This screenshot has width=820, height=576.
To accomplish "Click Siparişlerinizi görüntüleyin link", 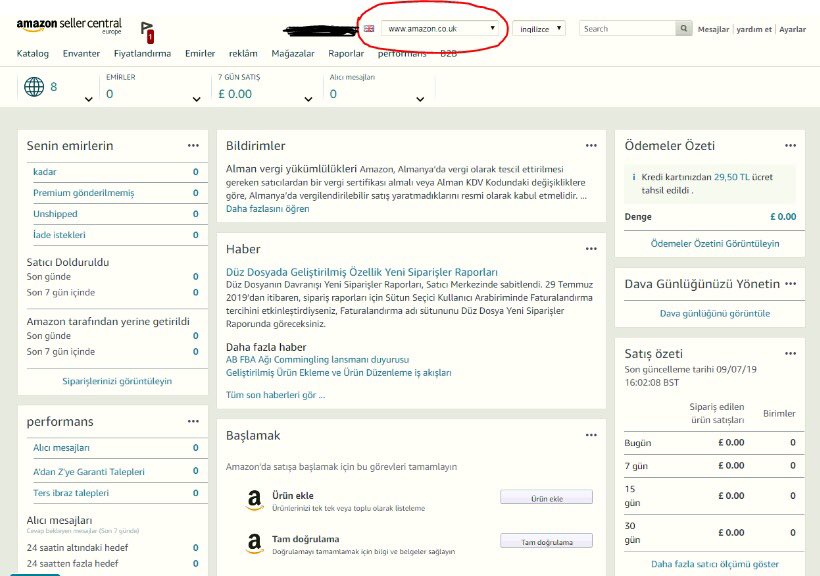I will click(117, 381).
